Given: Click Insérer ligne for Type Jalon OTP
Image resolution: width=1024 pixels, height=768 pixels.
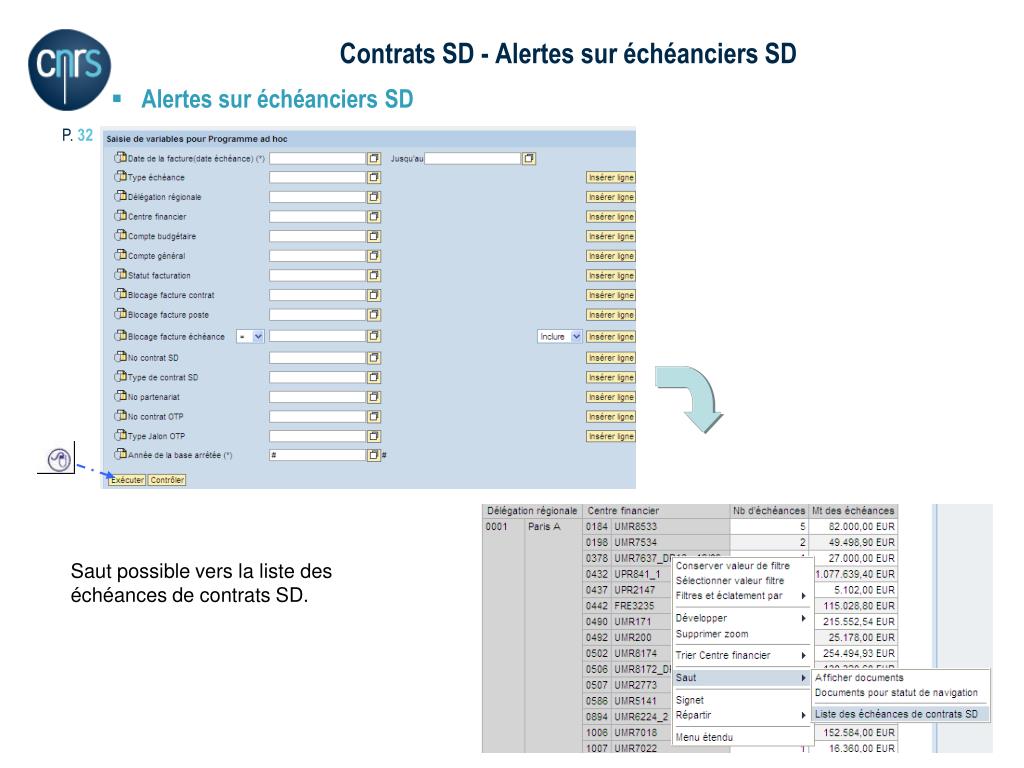Looking at the screenshot, I should click(611, 436).
